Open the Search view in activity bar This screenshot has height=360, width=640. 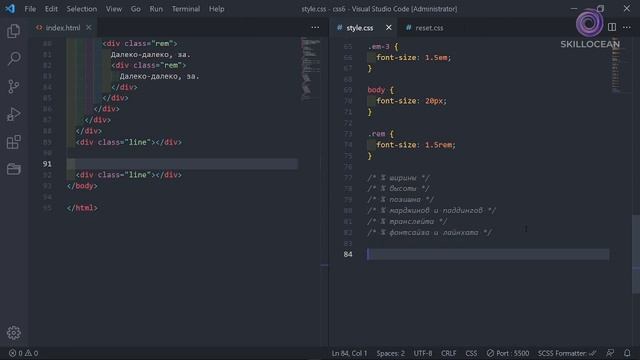[x=13, y=58]
